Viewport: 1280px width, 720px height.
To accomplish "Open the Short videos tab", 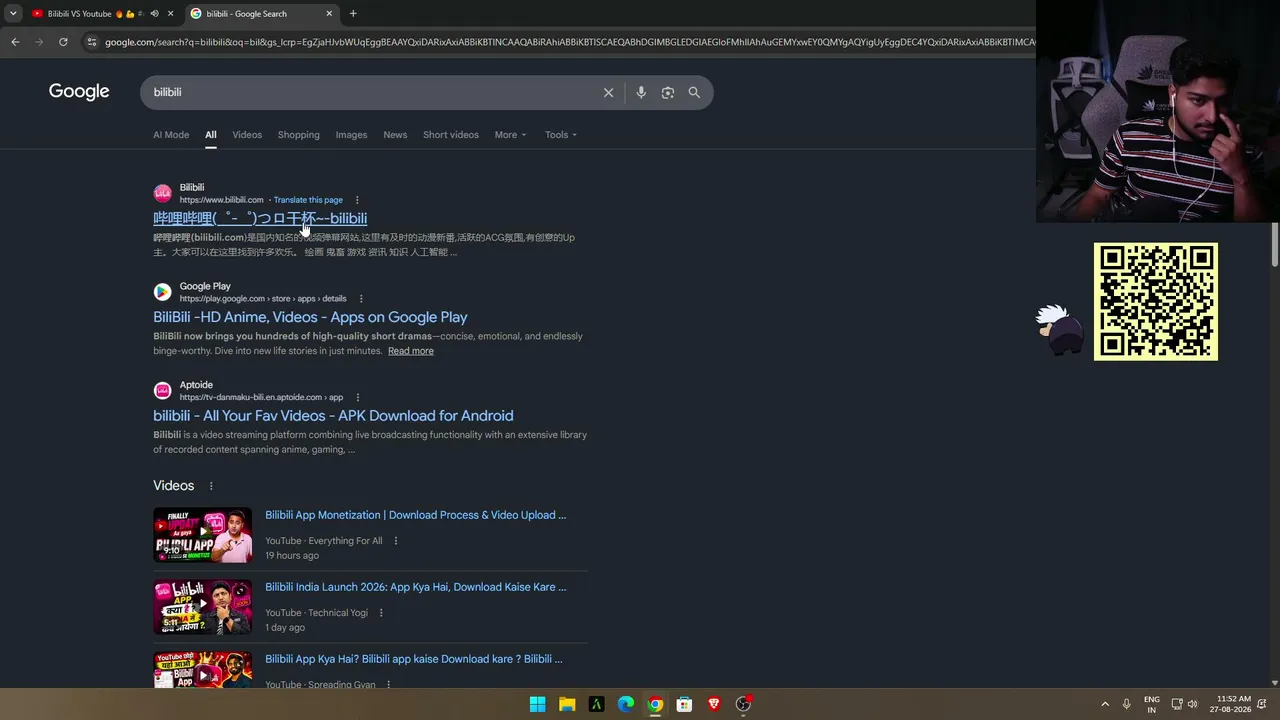I will (x=451, y=135).
